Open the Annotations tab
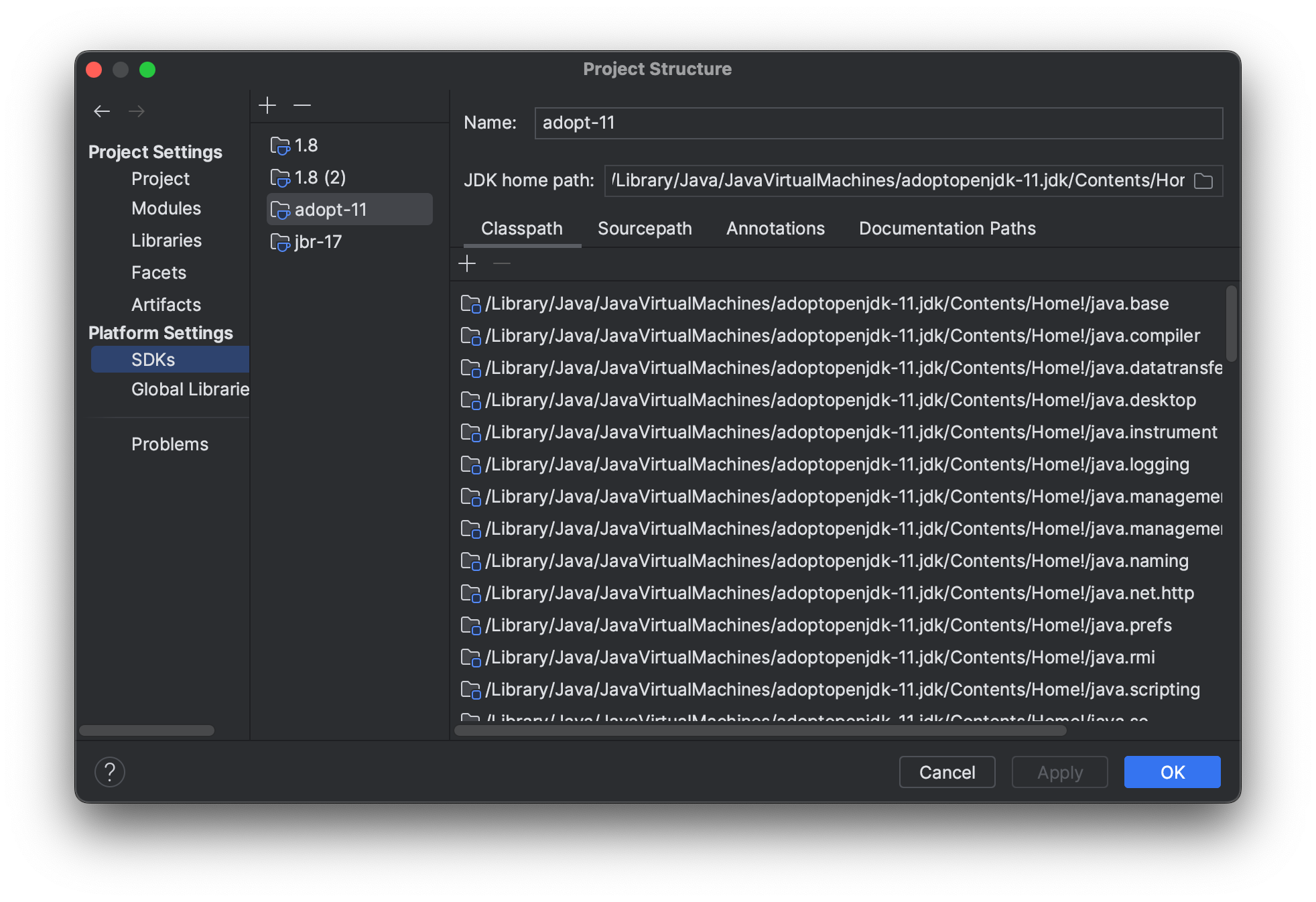 coord(775,229)
